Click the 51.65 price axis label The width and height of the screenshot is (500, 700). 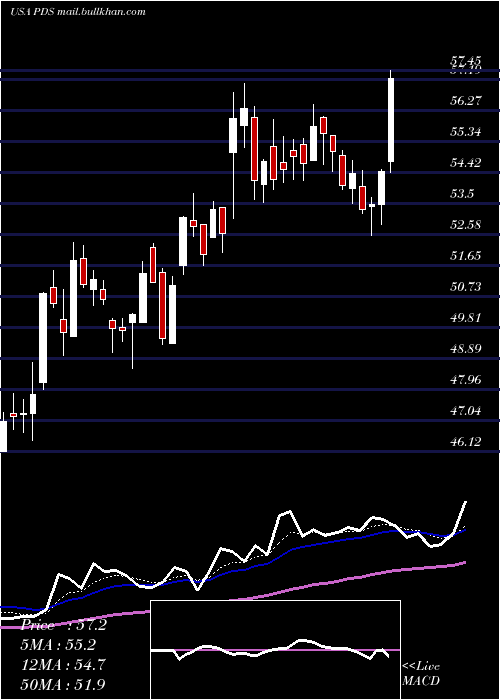(466, 256)
